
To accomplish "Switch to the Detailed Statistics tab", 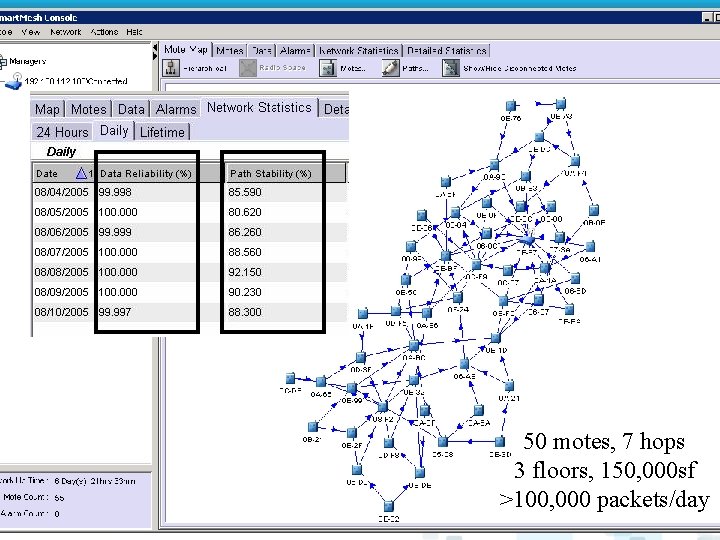I will coord(447,51).
